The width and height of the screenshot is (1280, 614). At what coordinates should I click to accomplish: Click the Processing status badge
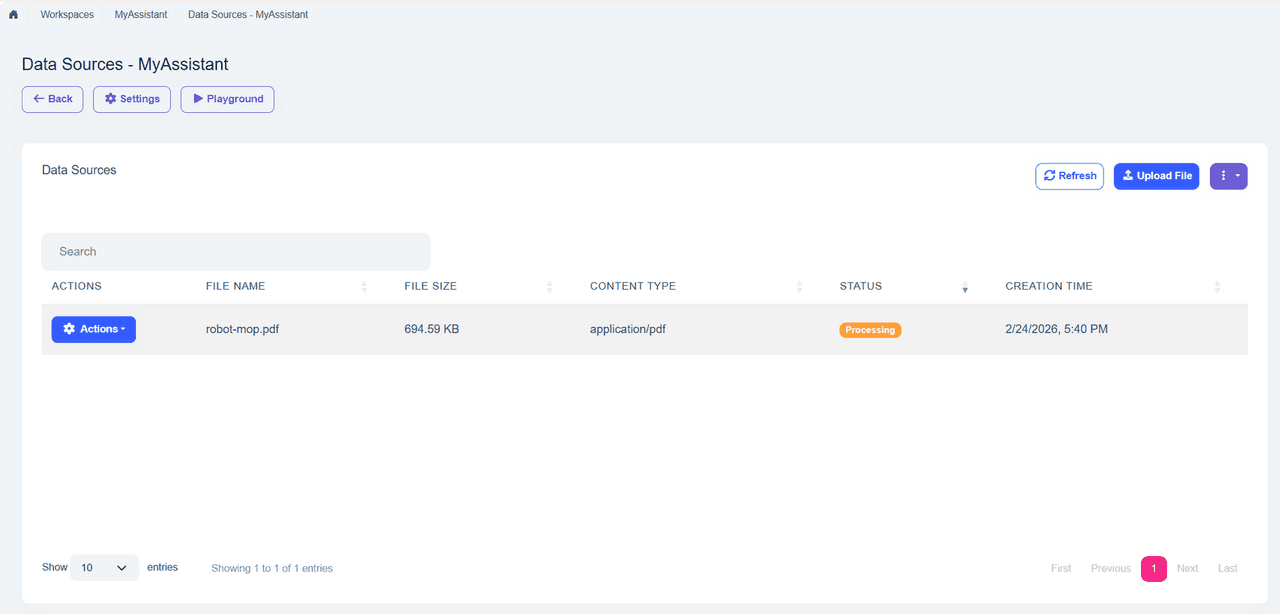click(x=870, y=330)
